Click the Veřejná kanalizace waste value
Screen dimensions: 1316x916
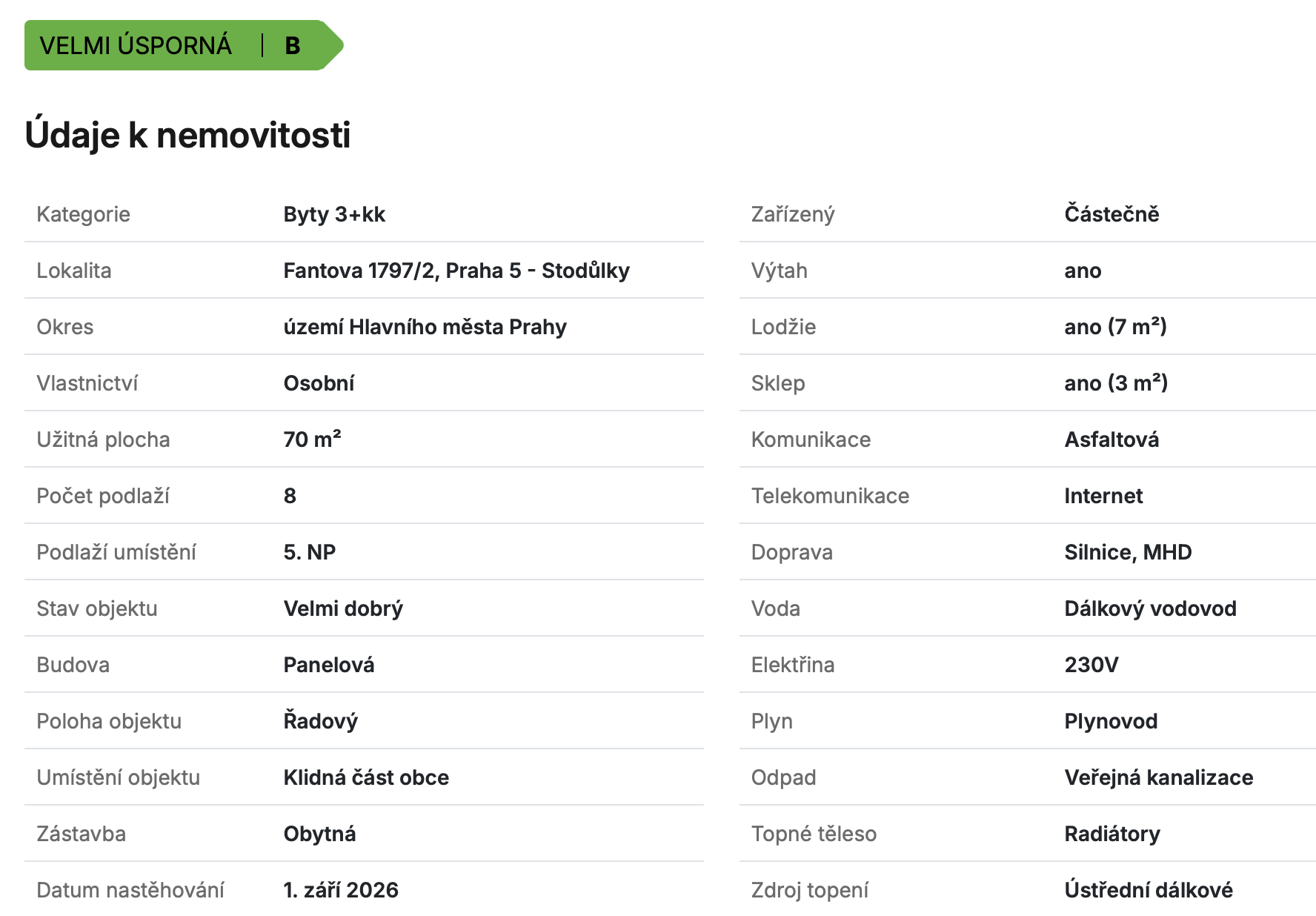(1159, 777)
